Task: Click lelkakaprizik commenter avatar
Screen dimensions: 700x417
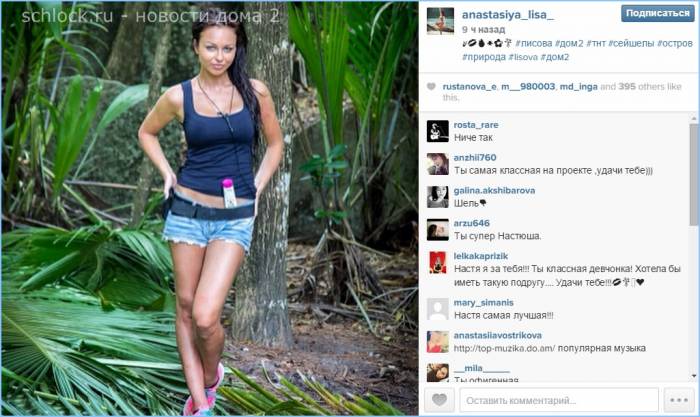Action: (438, 263)
